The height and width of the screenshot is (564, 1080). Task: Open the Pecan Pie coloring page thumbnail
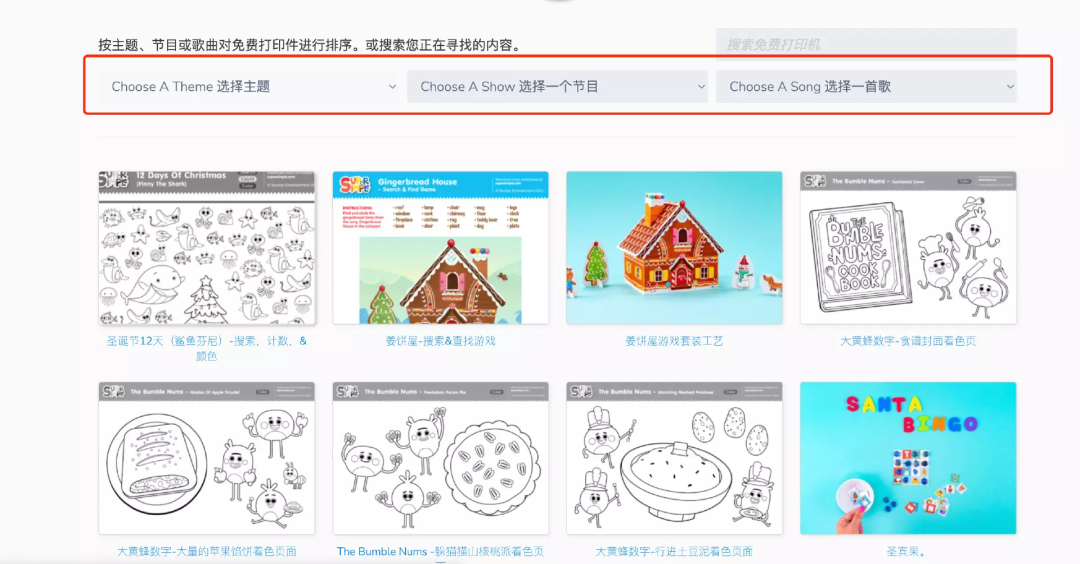point(440,458)
